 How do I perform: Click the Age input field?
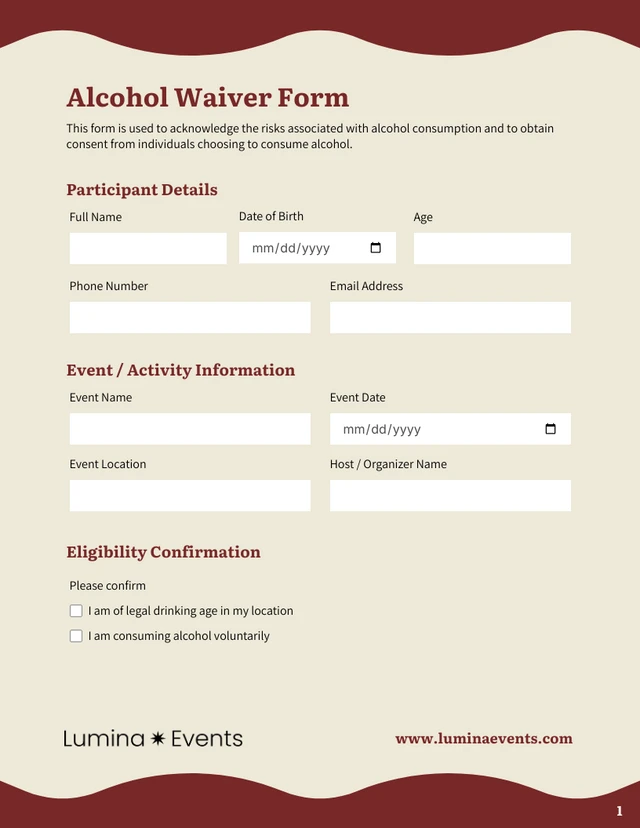point(492,249)
